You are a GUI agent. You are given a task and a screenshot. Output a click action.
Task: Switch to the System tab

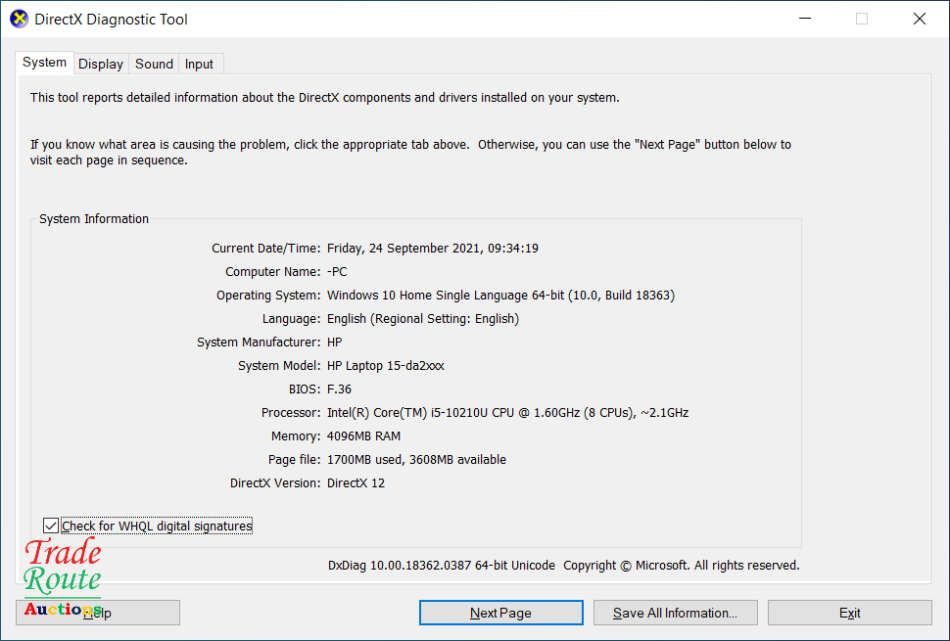pos(45,63)
